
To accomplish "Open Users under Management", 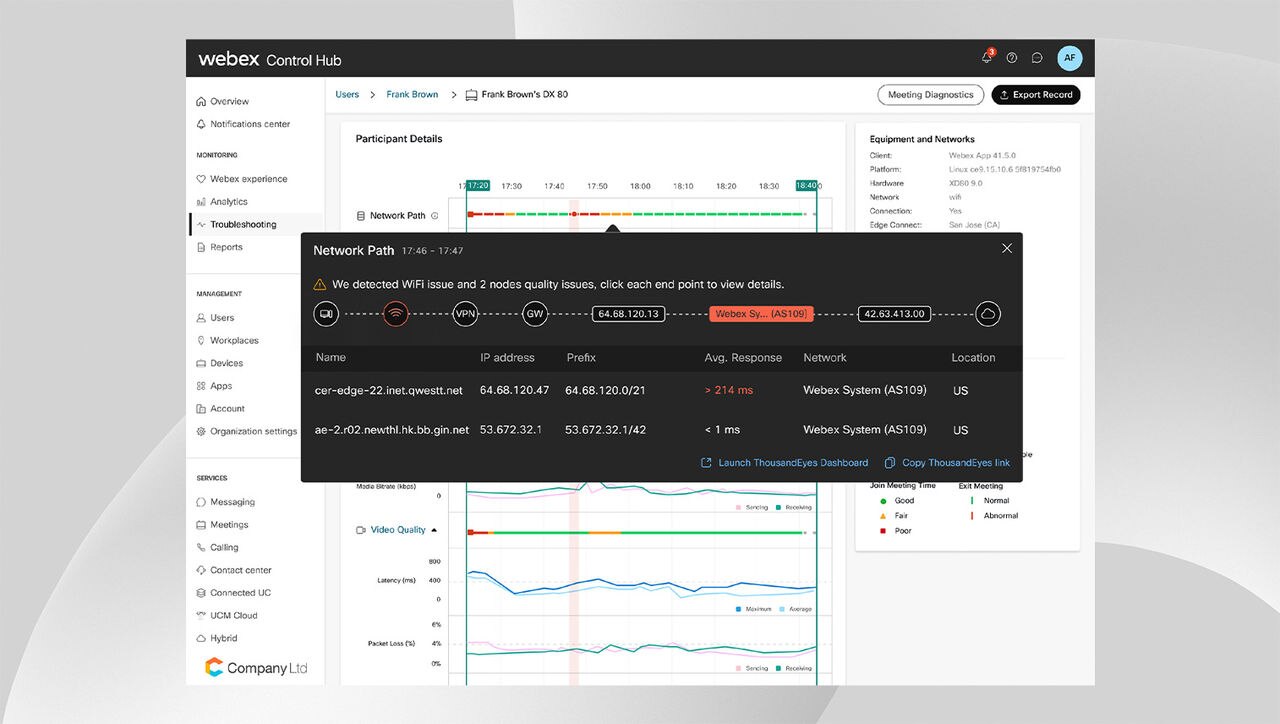I will tap(215, 318).
